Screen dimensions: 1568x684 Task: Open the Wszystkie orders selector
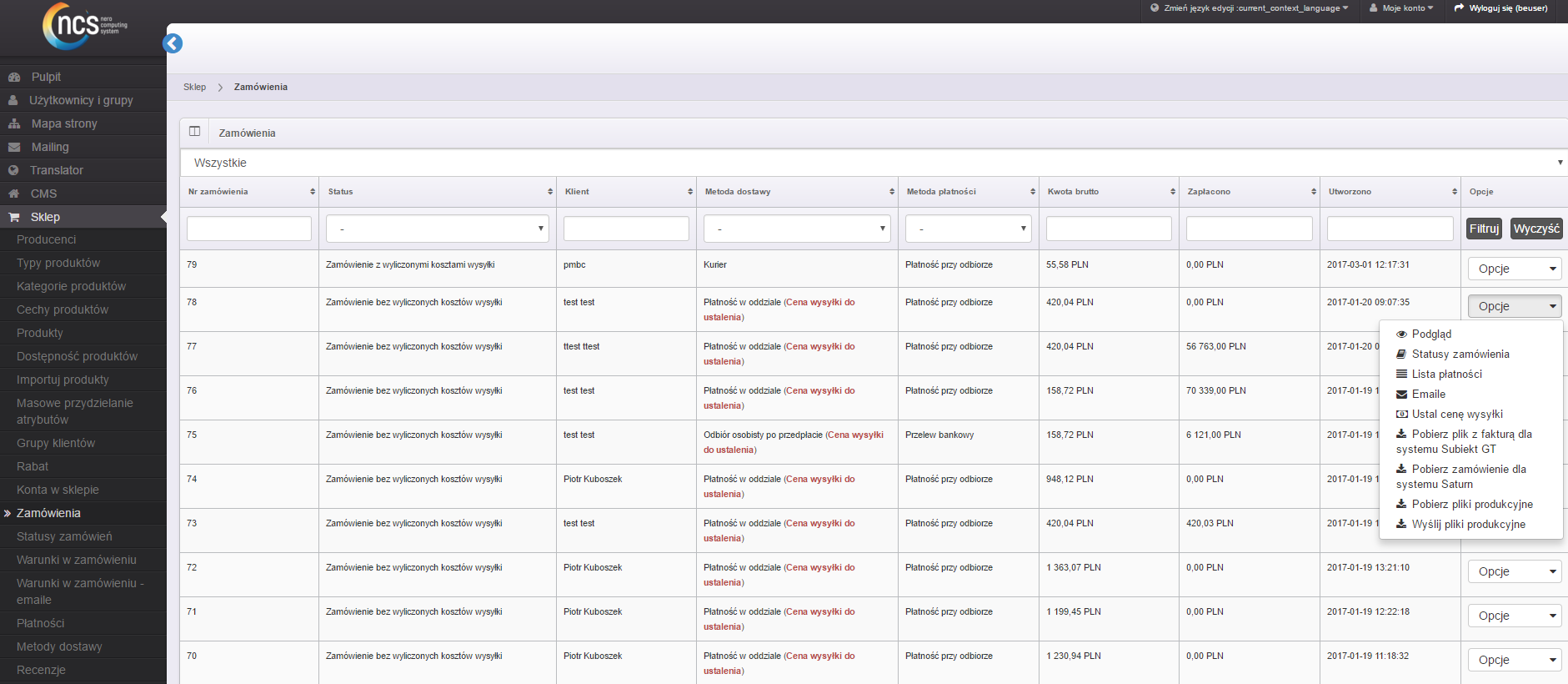point(873,163)
